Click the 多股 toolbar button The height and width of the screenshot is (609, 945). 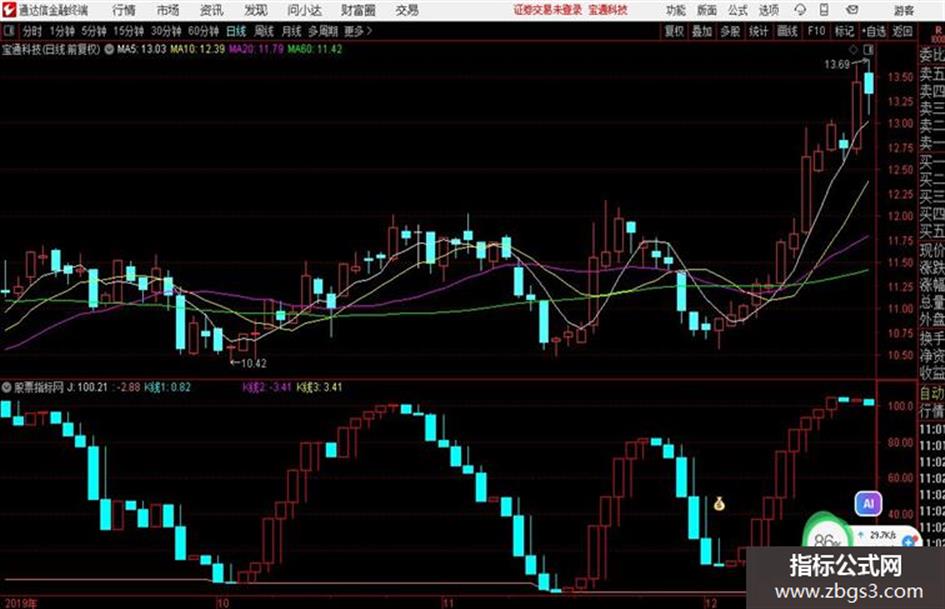click(x=730, y=31)
